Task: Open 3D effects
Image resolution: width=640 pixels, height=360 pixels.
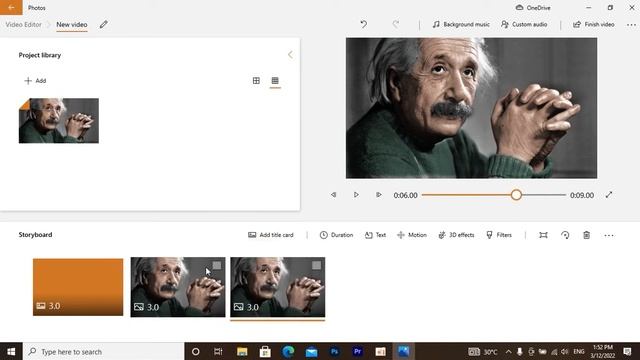Action: coord(456,235)
